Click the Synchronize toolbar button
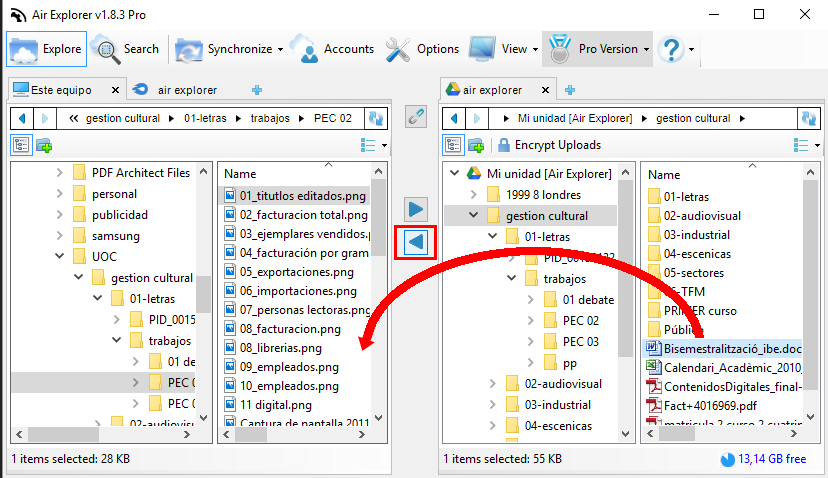The width and height of the screenshot is (828, 478). 224,49
